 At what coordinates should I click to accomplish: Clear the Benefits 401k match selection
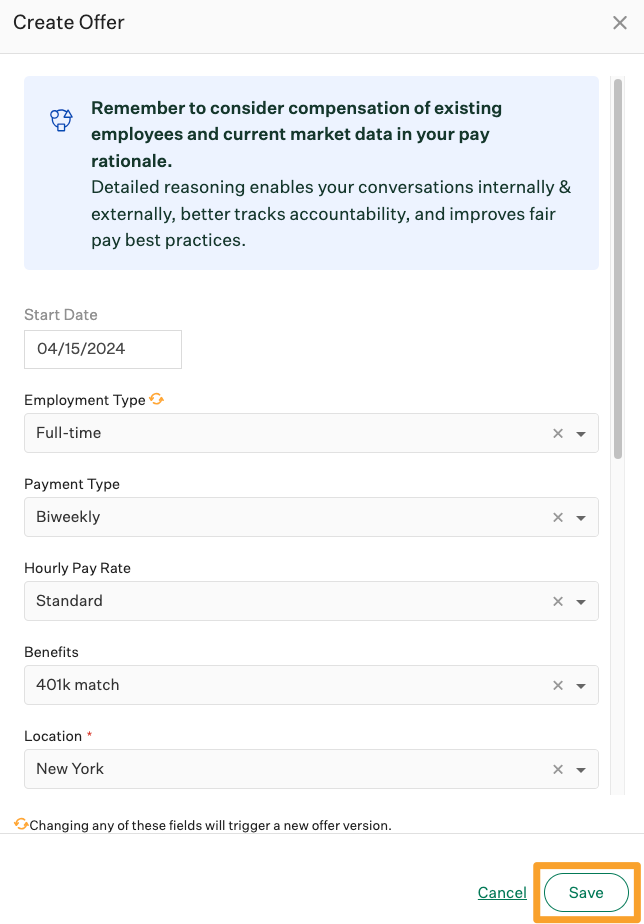tap(558, 686)
